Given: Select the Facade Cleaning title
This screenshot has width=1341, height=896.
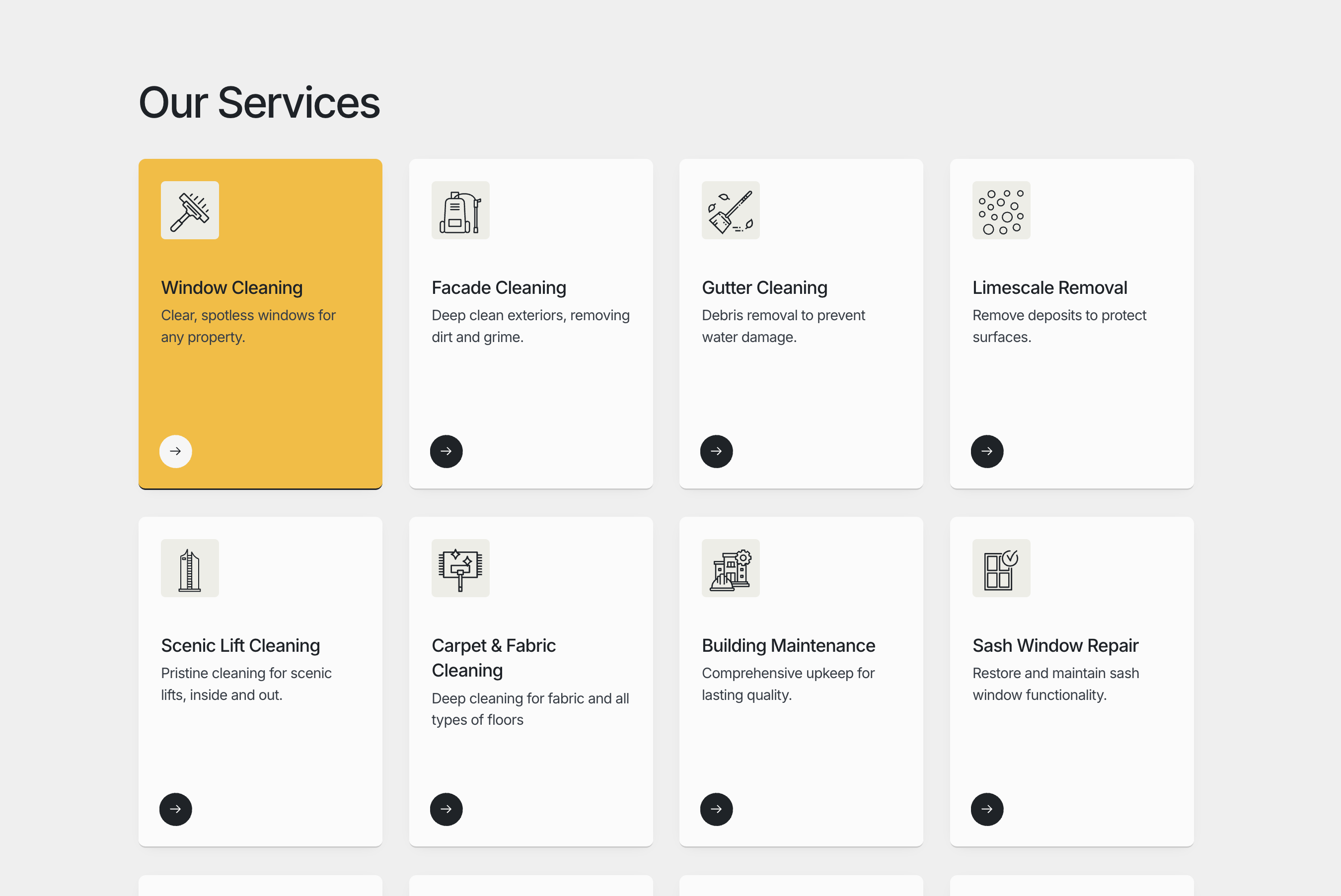Looking at the screenshot, I should tap(499, 287).
